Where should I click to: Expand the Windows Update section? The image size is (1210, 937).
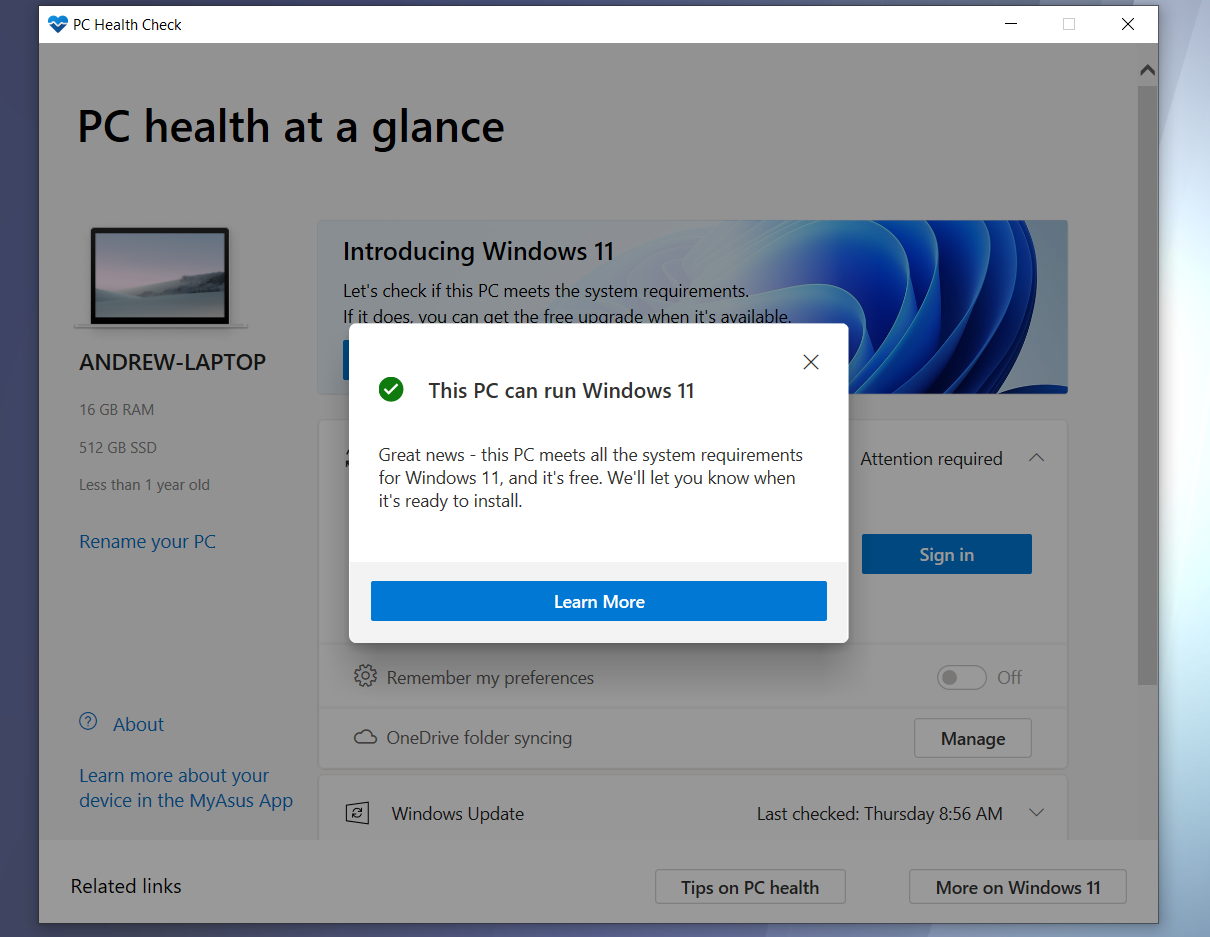pos(1036,813)
